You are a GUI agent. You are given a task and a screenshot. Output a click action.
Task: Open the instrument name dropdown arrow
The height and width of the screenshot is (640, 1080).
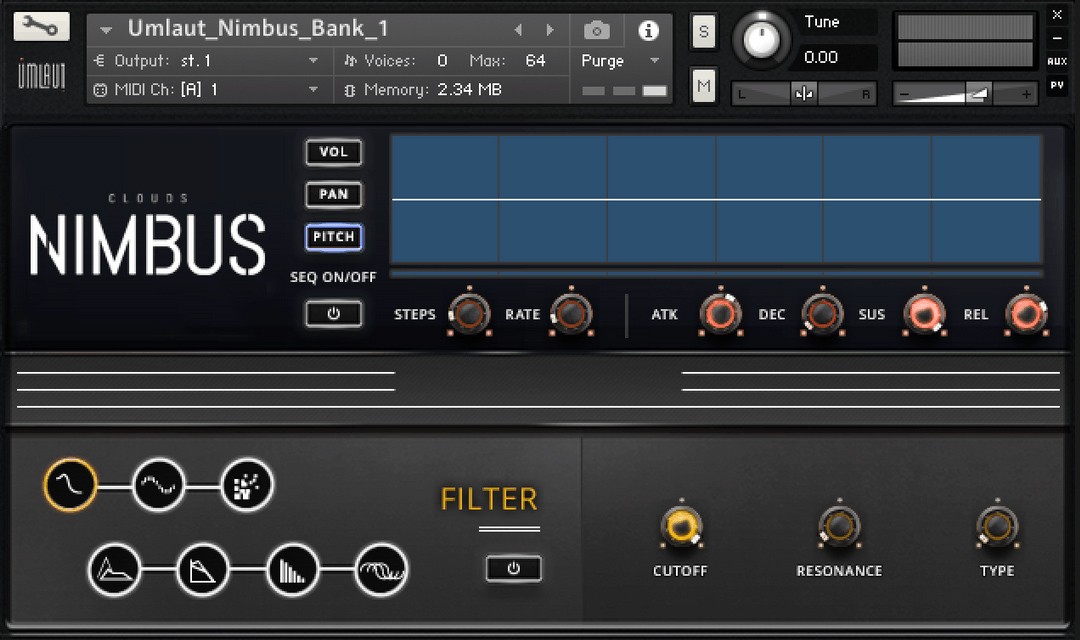[x=105, y=30]
